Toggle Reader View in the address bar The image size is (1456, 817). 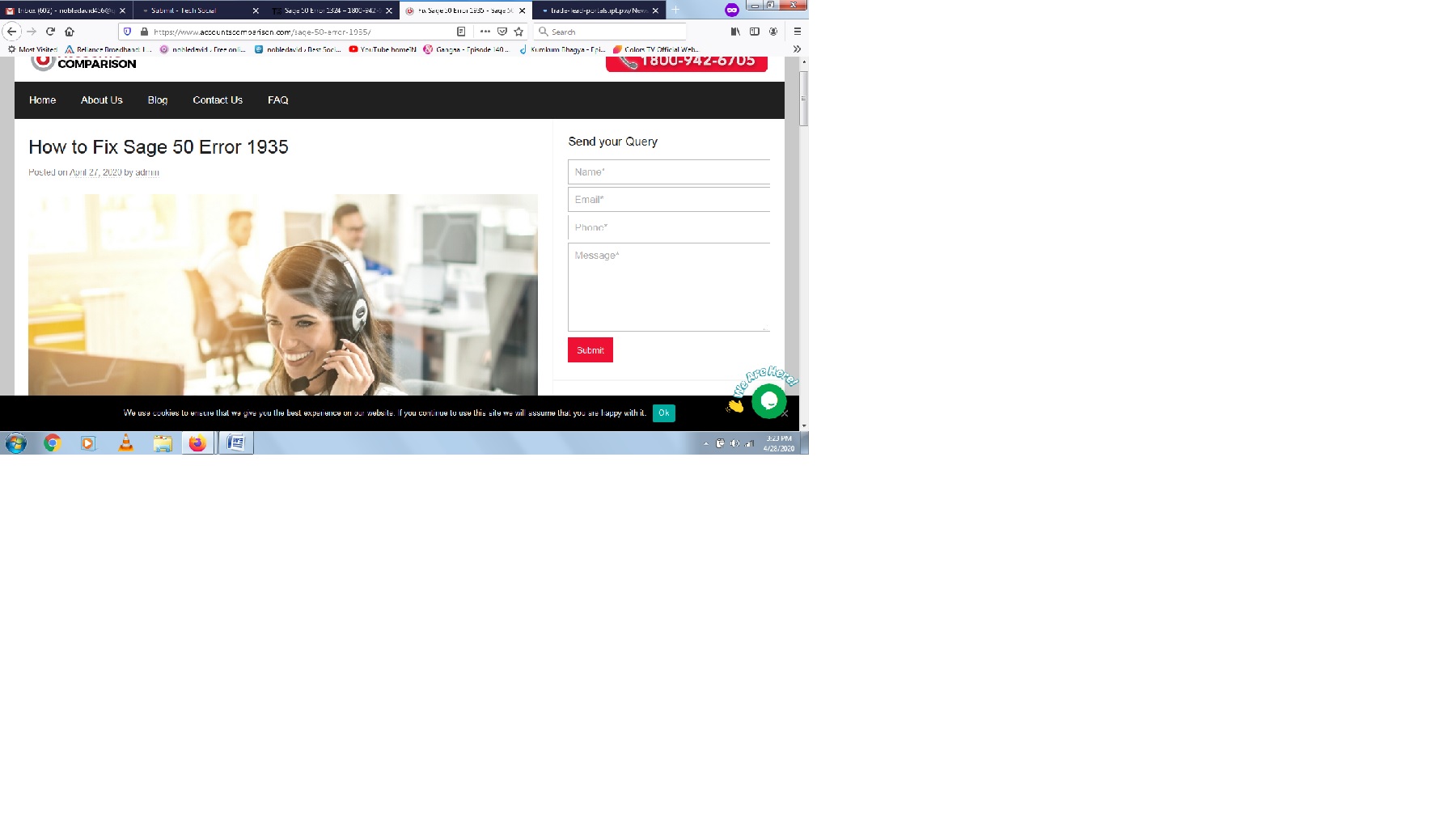coord(460,31)
